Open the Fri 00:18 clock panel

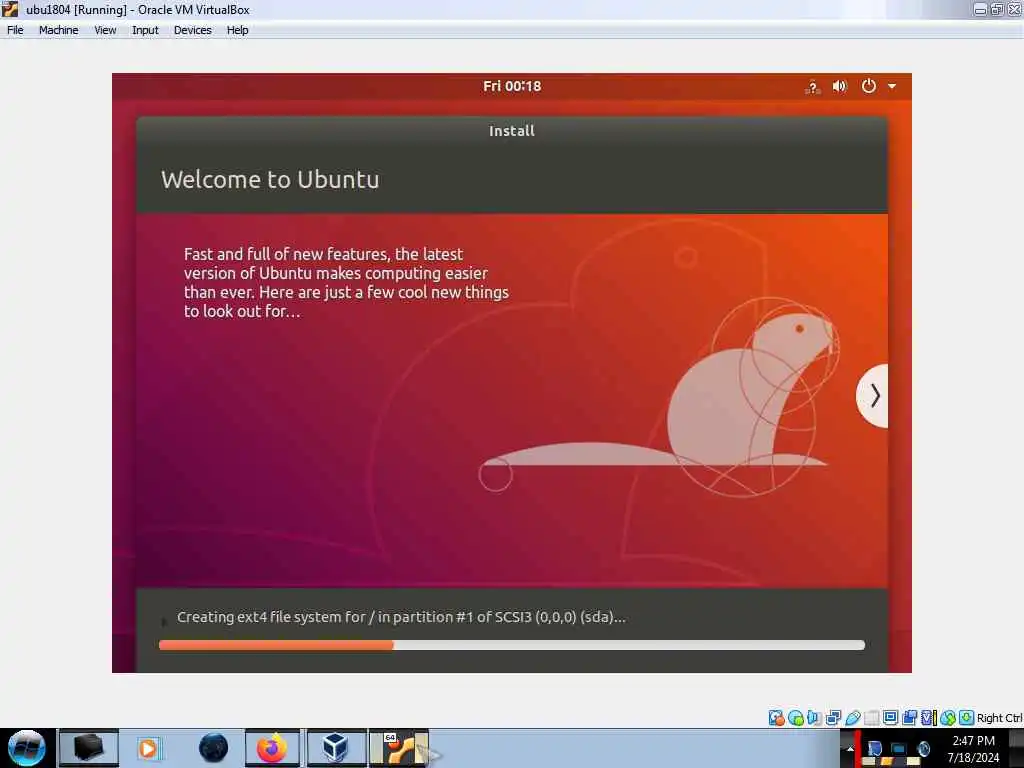tap(512, 86)
